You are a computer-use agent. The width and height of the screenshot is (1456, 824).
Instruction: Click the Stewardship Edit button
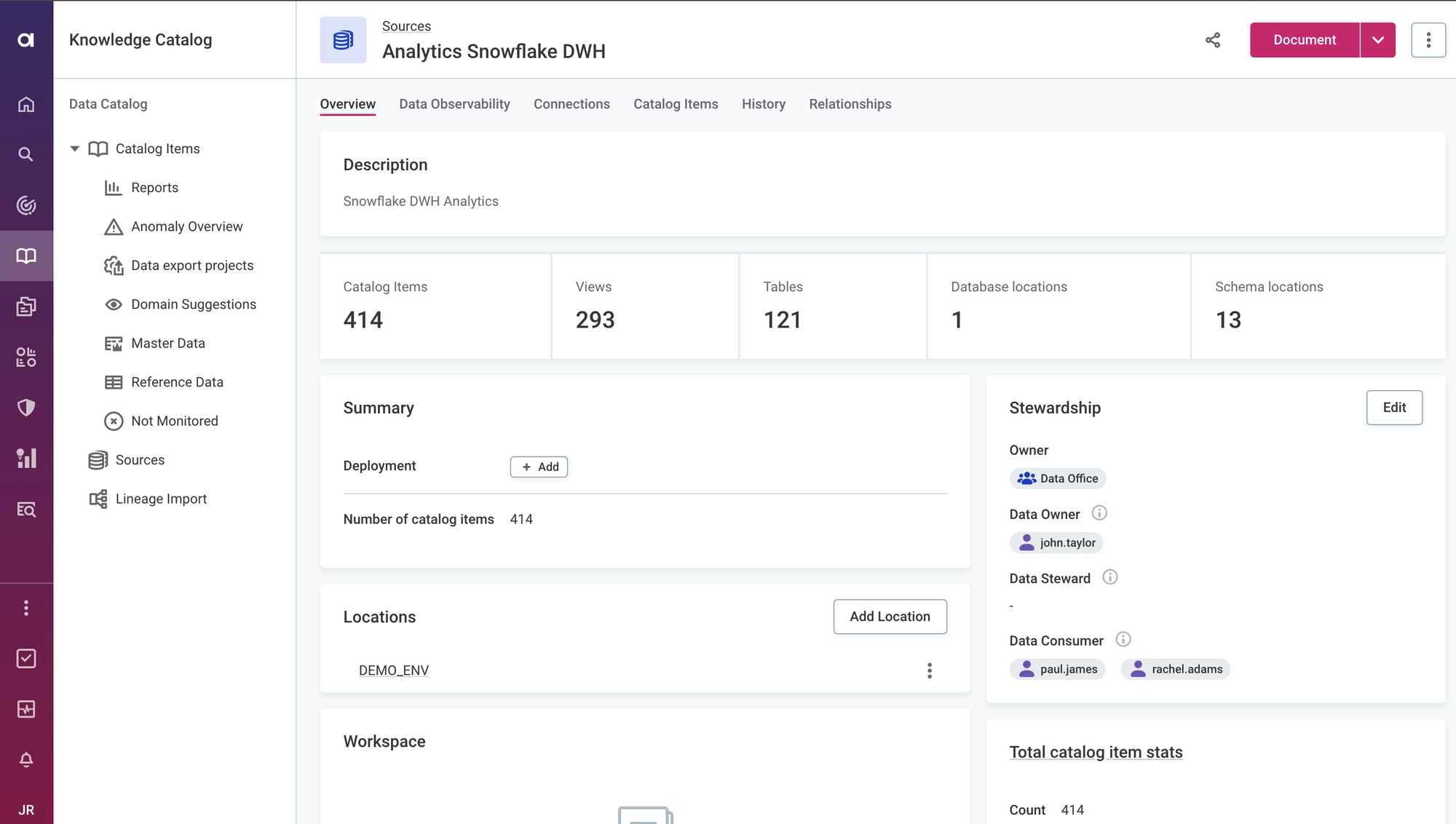point(1394,408)
